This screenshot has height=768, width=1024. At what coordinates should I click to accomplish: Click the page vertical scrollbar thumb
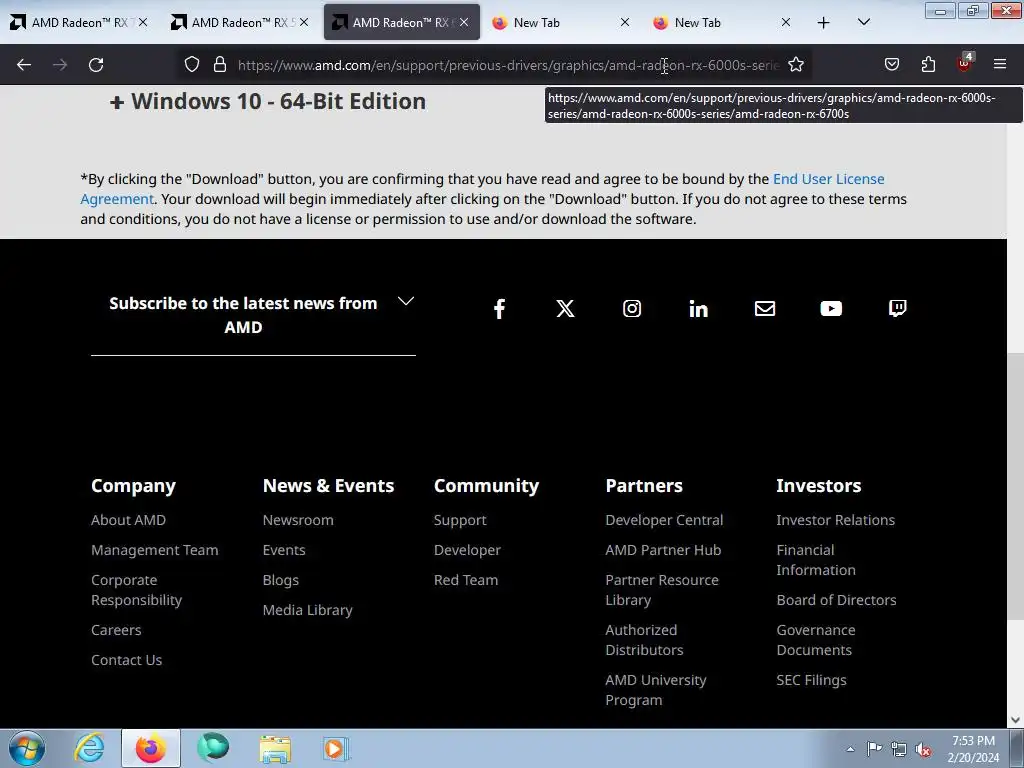coord(1016,486)
